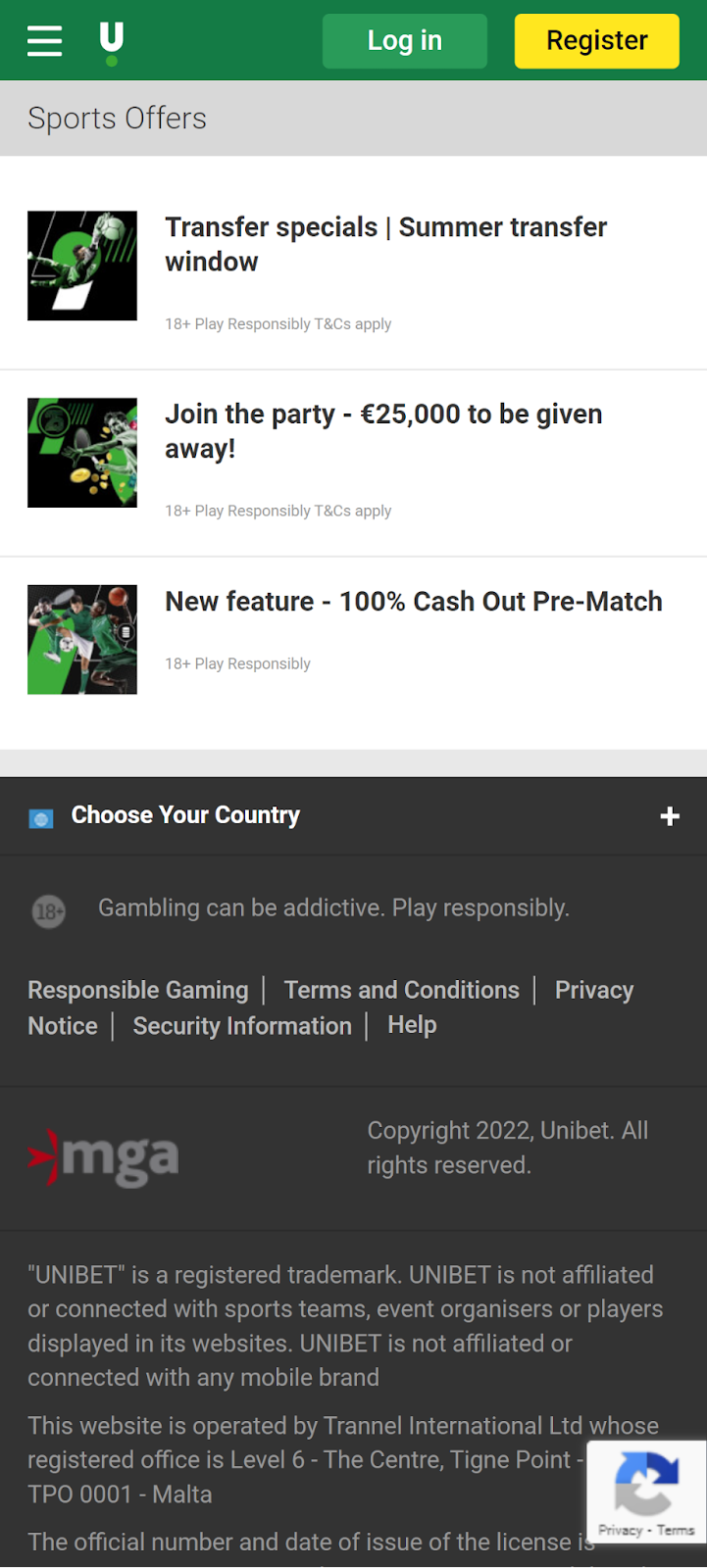
Task: Click the Join the party thumbnail image
Action: [82, 453]
